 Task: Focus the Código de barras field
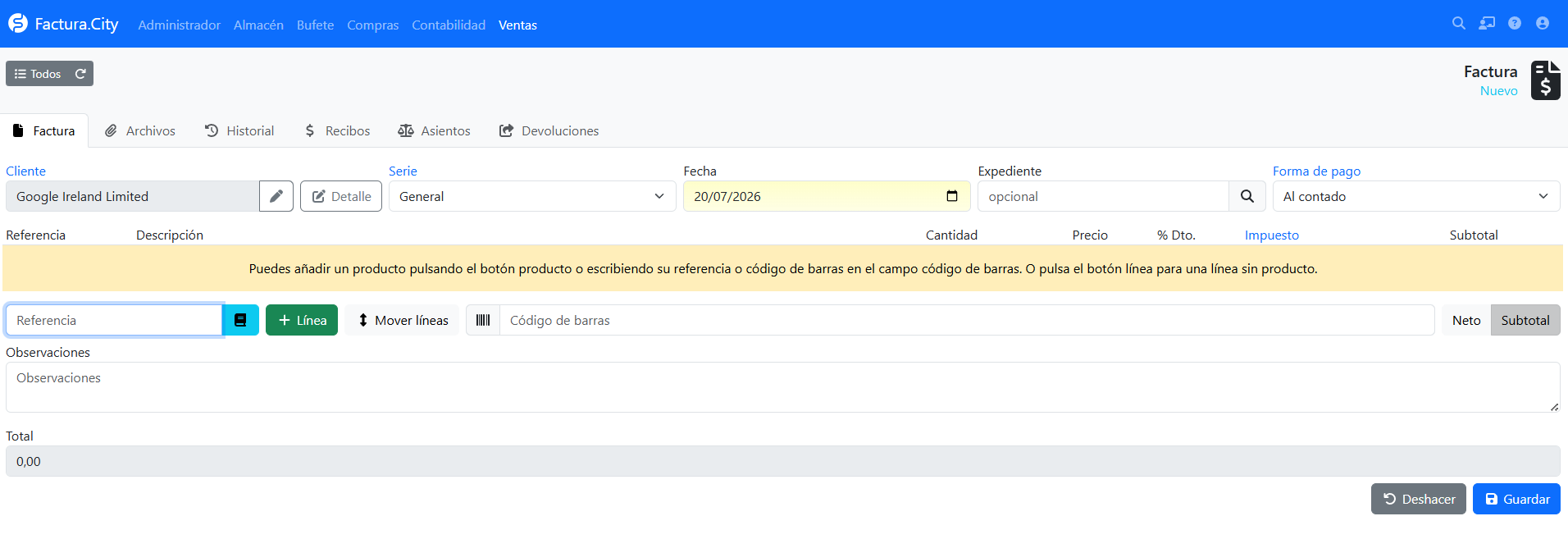(x=967, y=320)
